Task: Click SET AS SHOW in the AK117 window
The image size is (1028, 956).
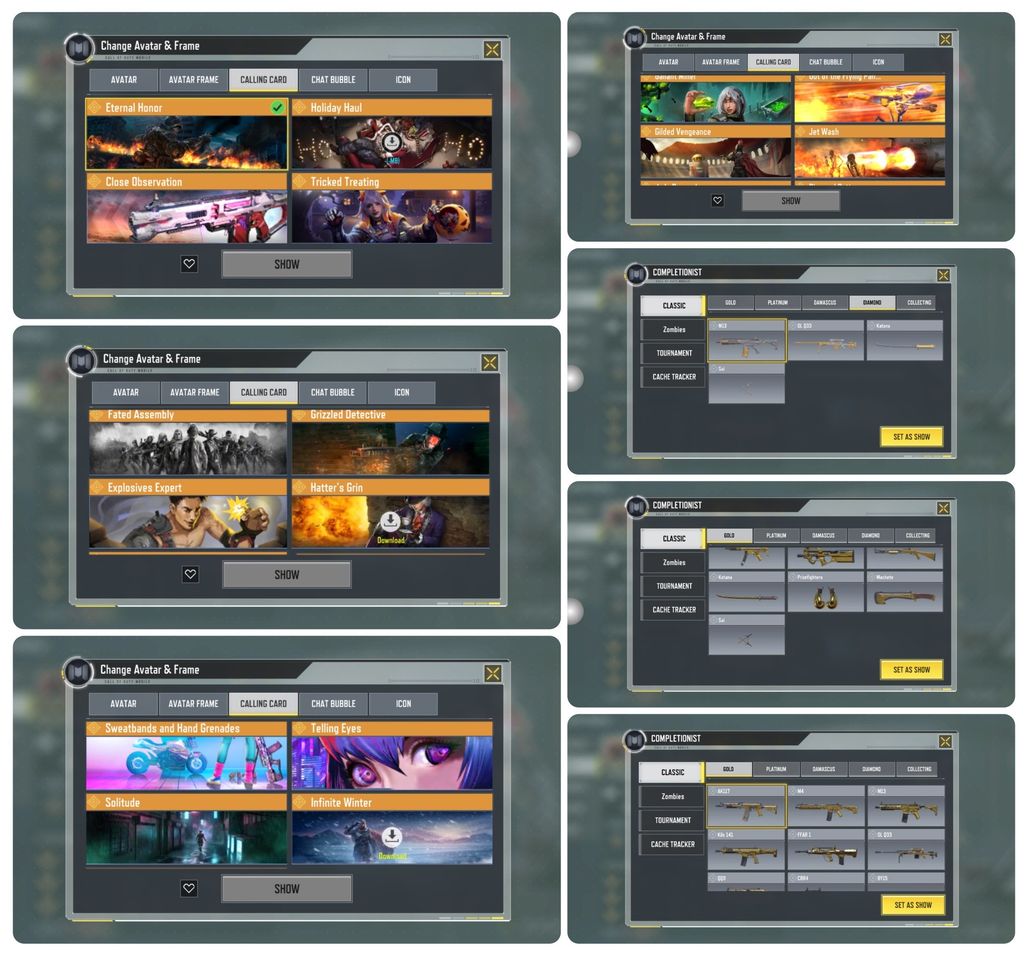Action: click(913, 905)
